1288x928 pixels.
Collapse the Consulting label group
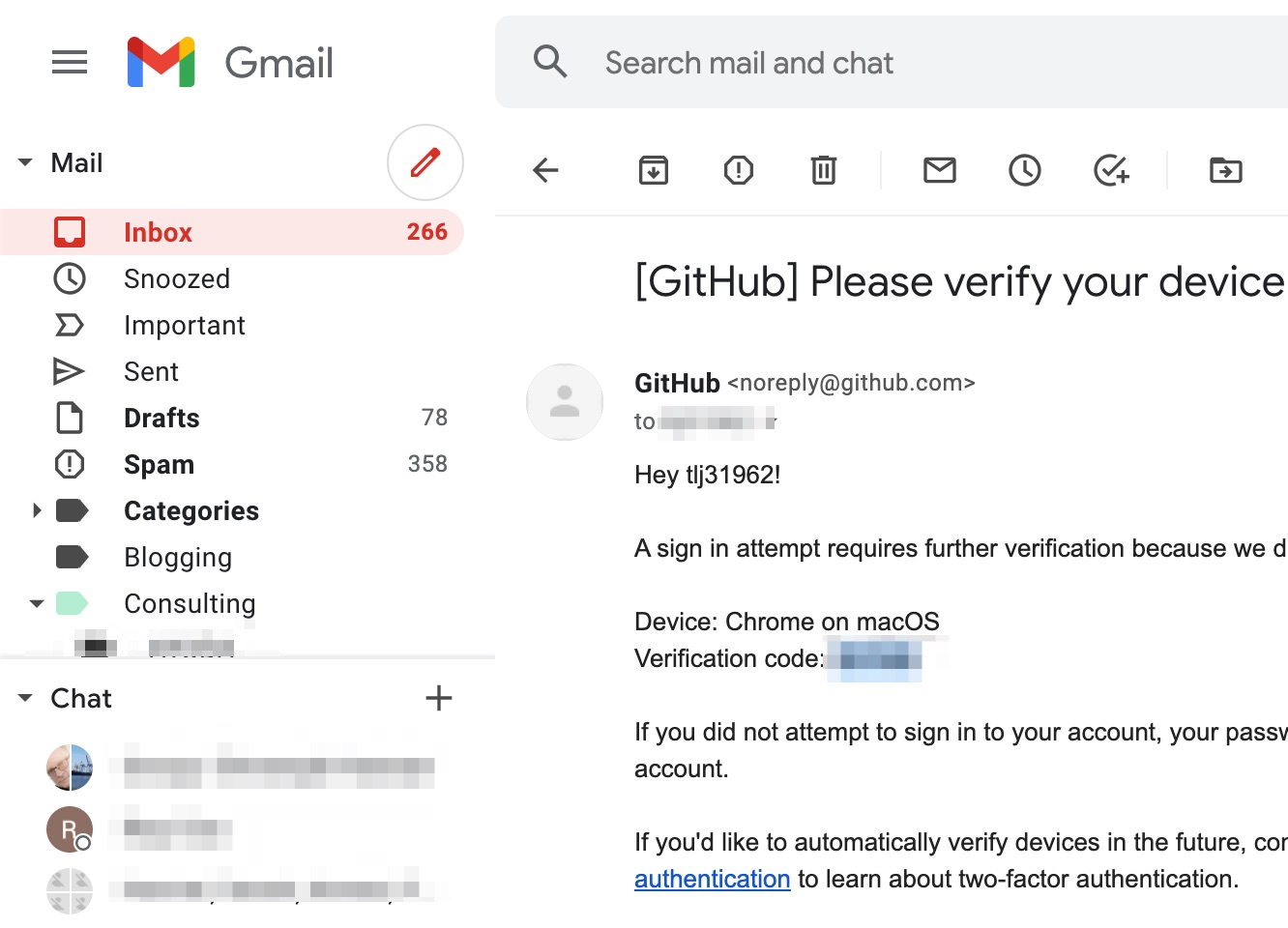37,603
